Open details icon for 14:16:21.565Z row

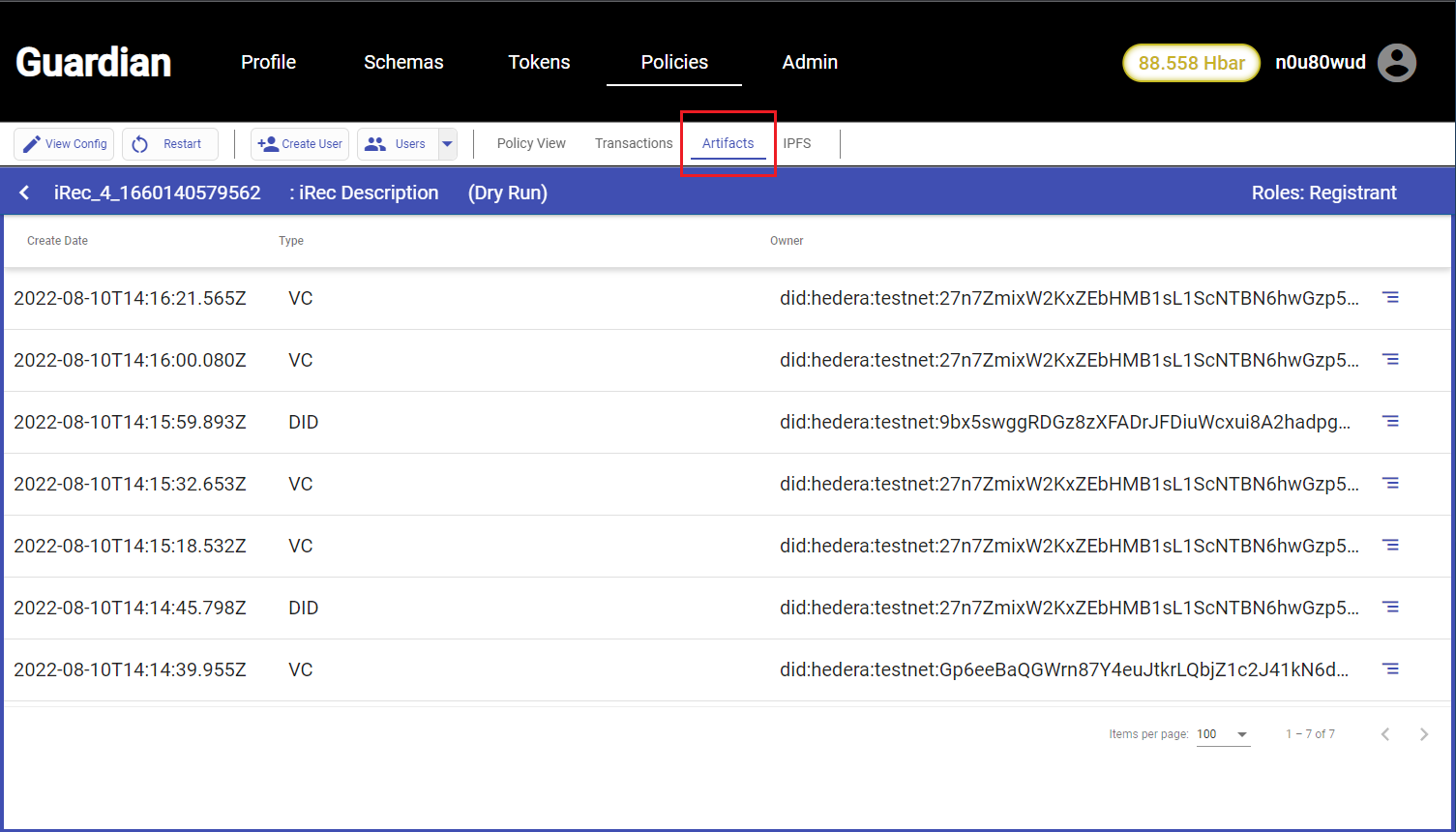click(x=1390, y=298)
